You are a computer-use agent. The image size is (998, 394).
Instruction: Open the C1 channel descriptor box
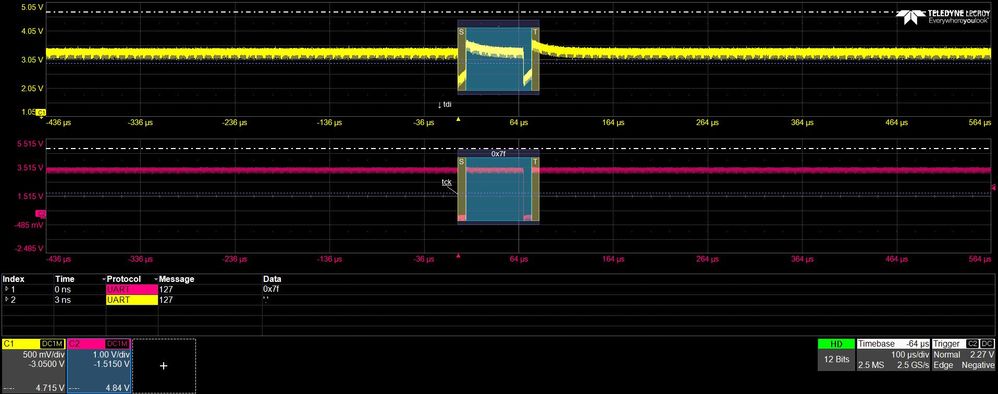[33, 366]
